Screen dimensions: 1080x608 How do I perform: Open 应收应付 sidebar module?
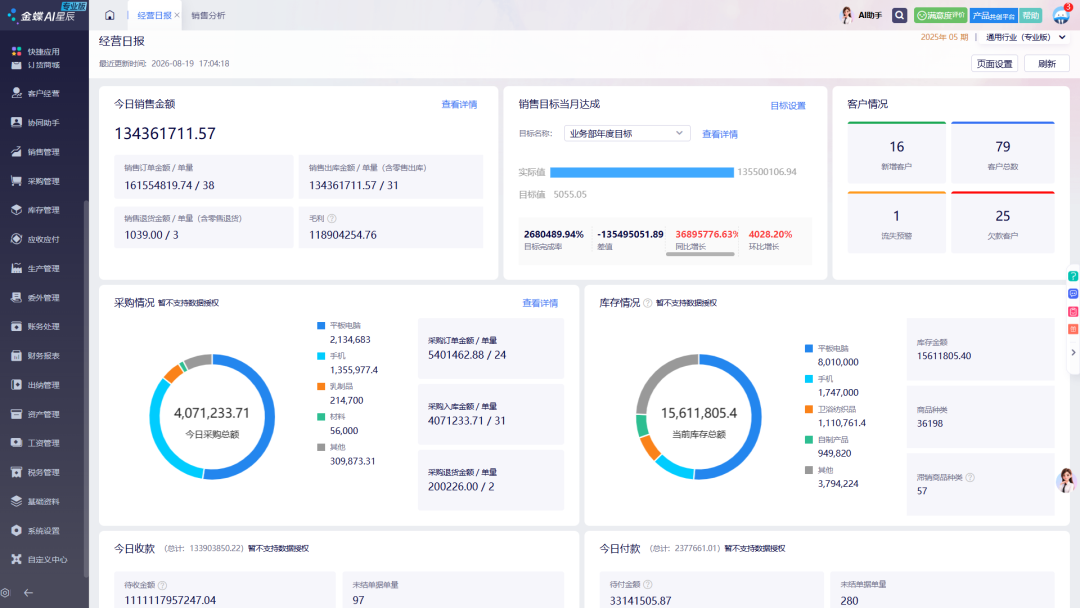coord(37,240)
